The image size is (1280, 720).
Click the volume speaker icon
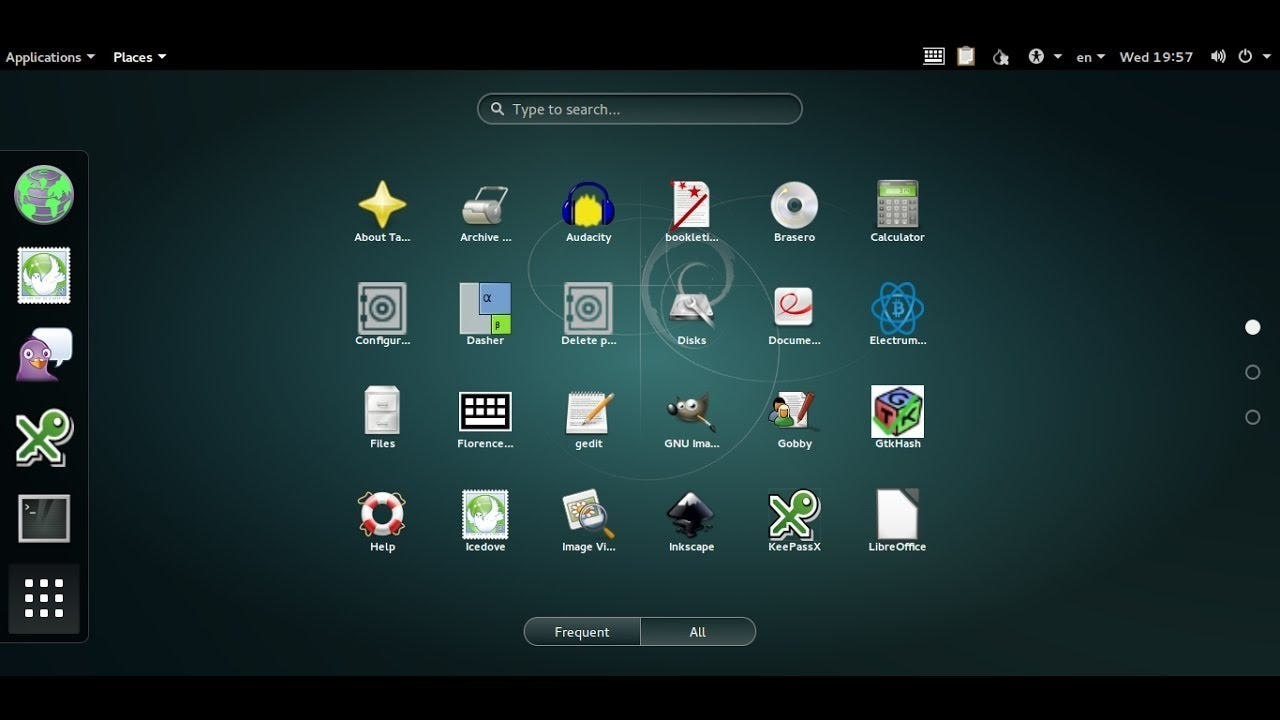pyautogui.click(x=1218, y=57)
